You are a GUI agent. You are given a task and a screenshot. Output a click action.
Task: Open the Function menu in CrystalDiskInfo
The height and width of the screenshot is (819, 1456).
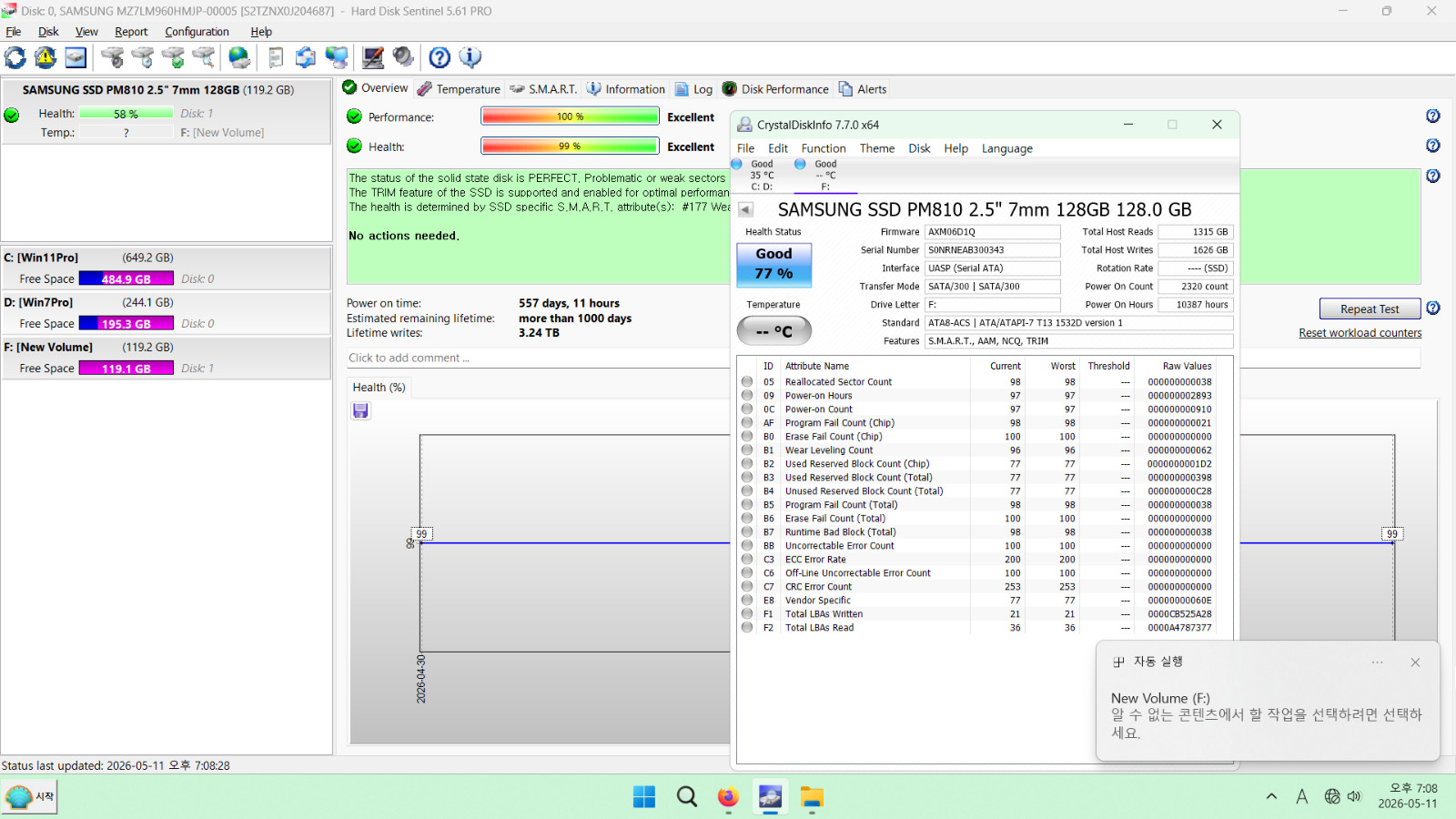pos(824,148)
